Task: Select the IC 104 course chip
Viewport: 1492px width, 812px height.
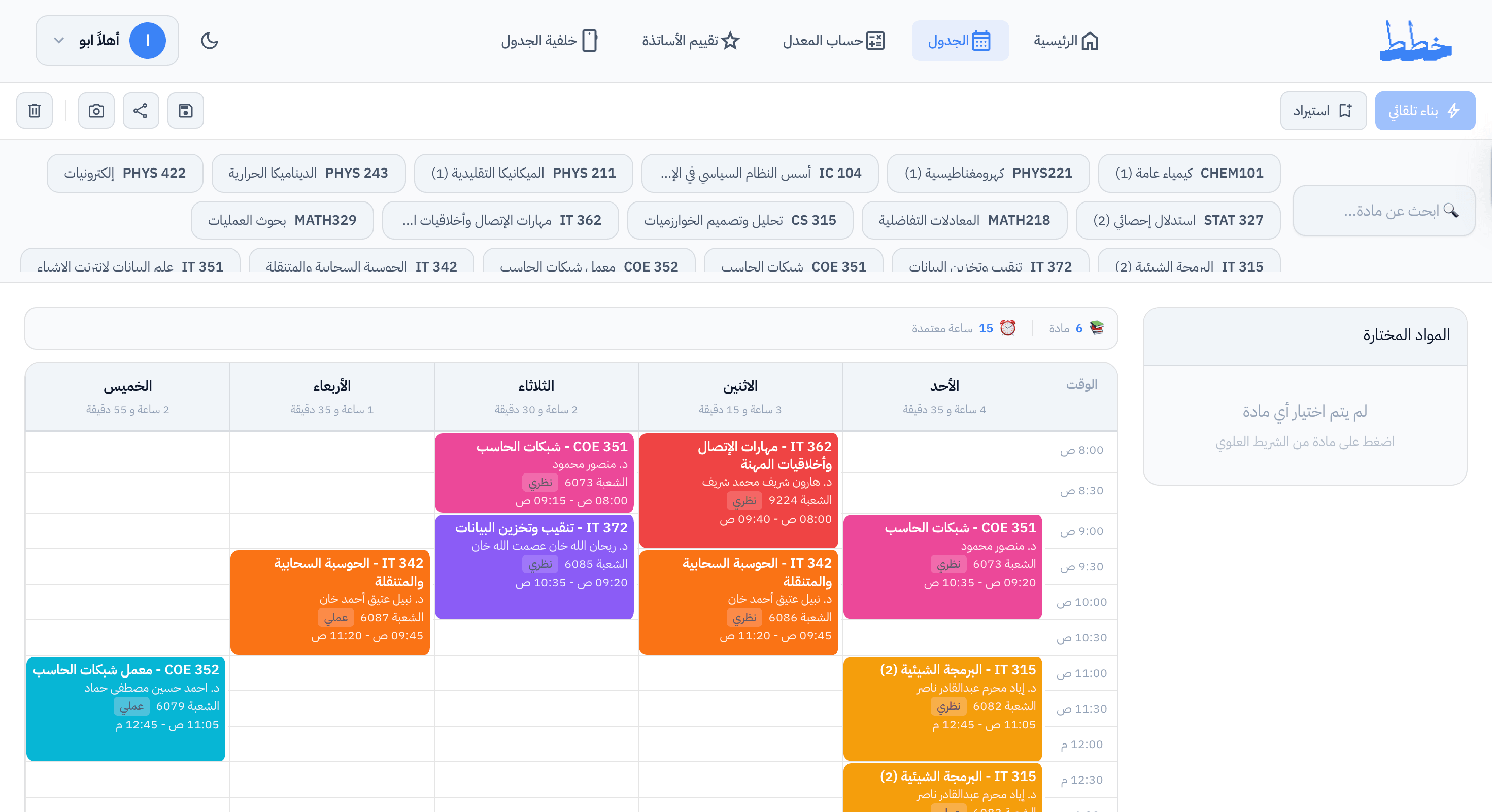Action: 760,173
